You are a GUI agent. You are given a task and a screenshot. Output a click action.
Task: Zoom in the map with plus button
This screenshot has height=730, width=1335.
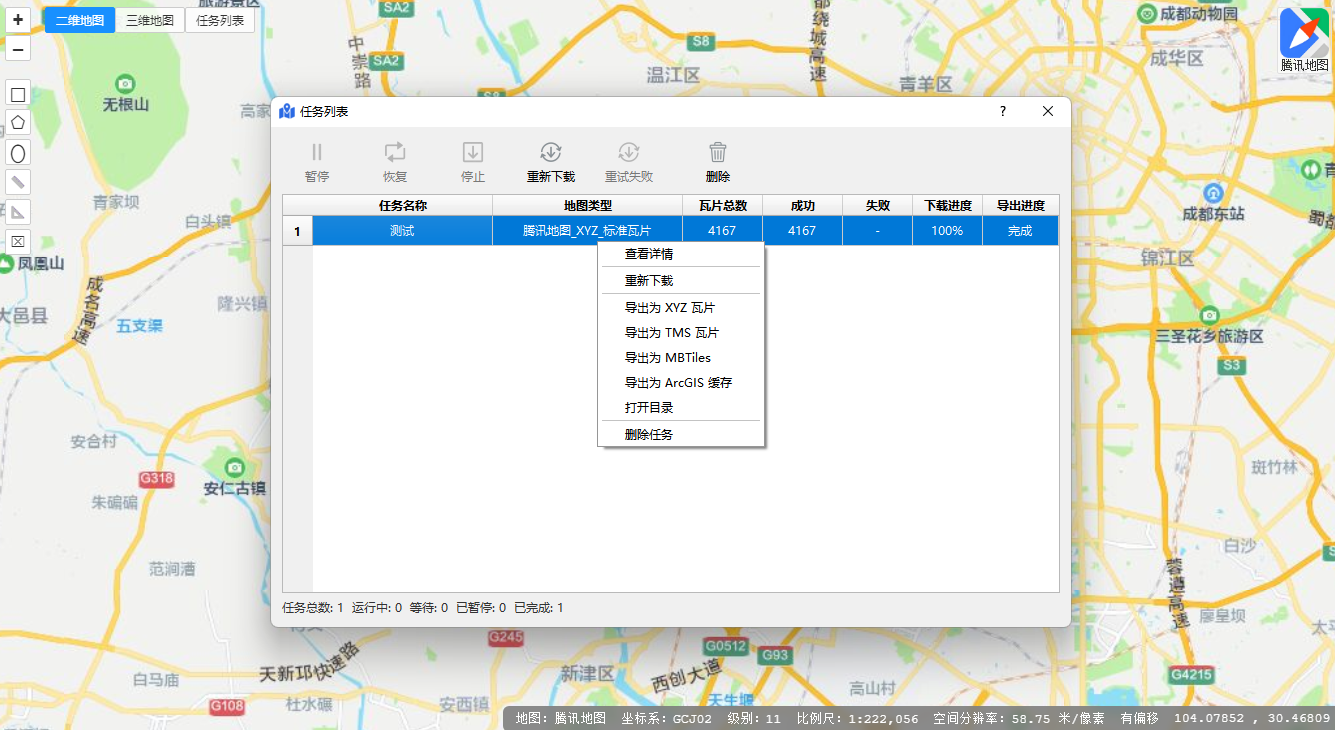point(18,19)
